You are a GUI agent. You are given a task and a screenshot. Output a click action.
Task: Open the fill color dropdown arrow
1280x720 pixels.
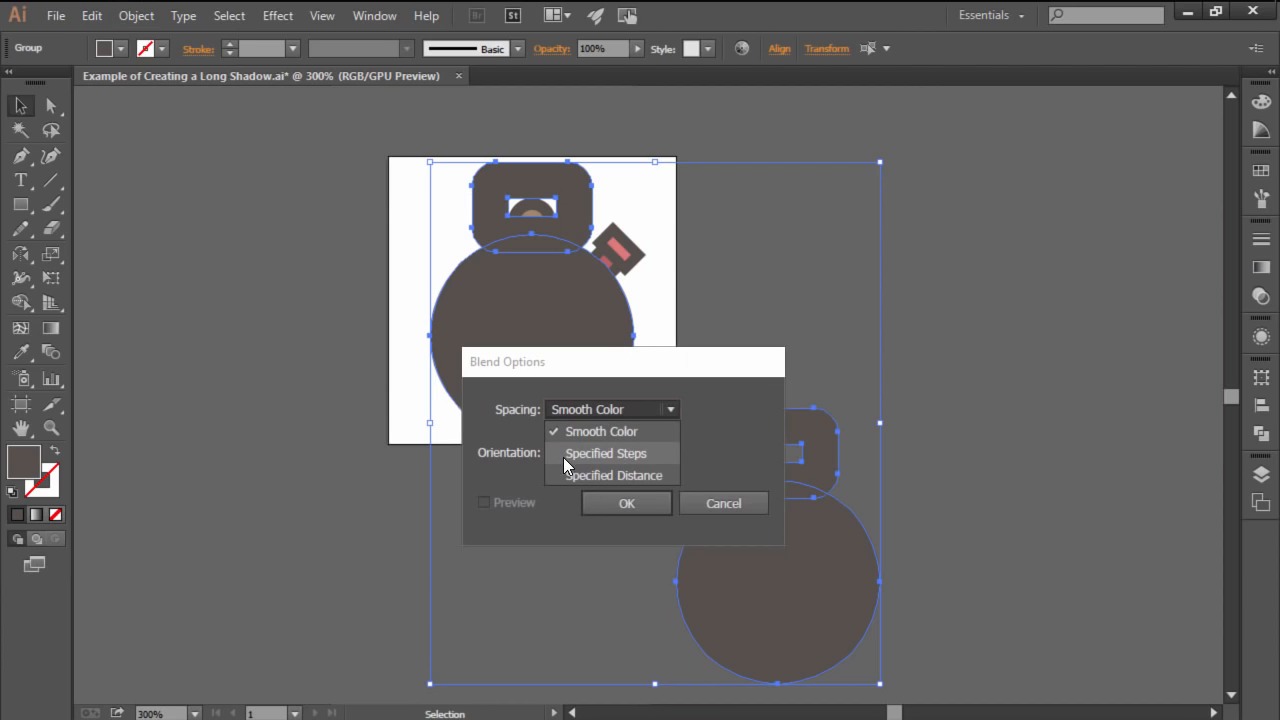pyautogui.click(x=121, y=48)
